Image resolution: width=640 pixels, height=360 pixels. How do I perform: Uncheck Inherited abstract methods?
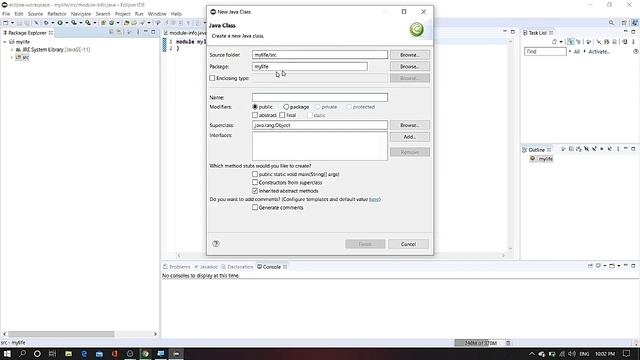255,191
